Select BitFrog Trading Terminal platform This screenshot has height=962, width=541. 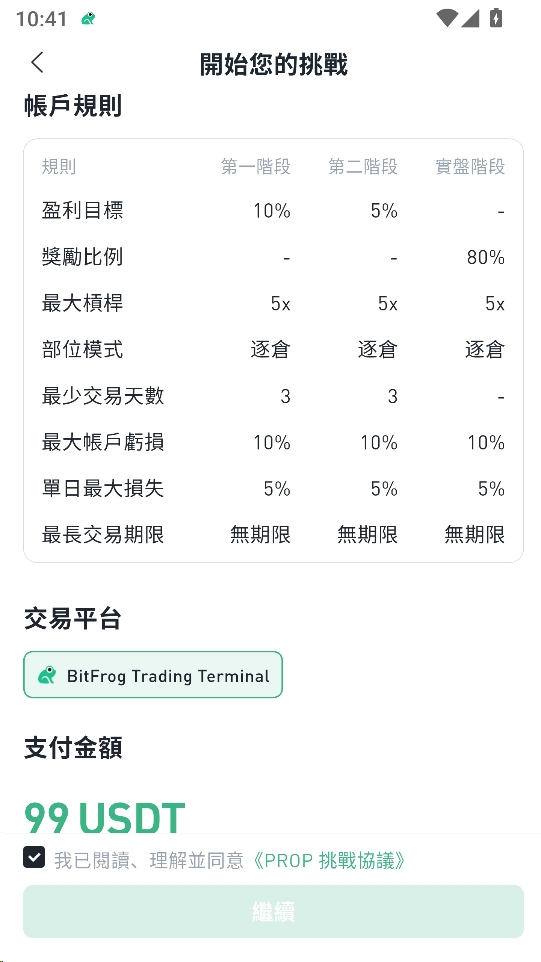tap(153, 675)
